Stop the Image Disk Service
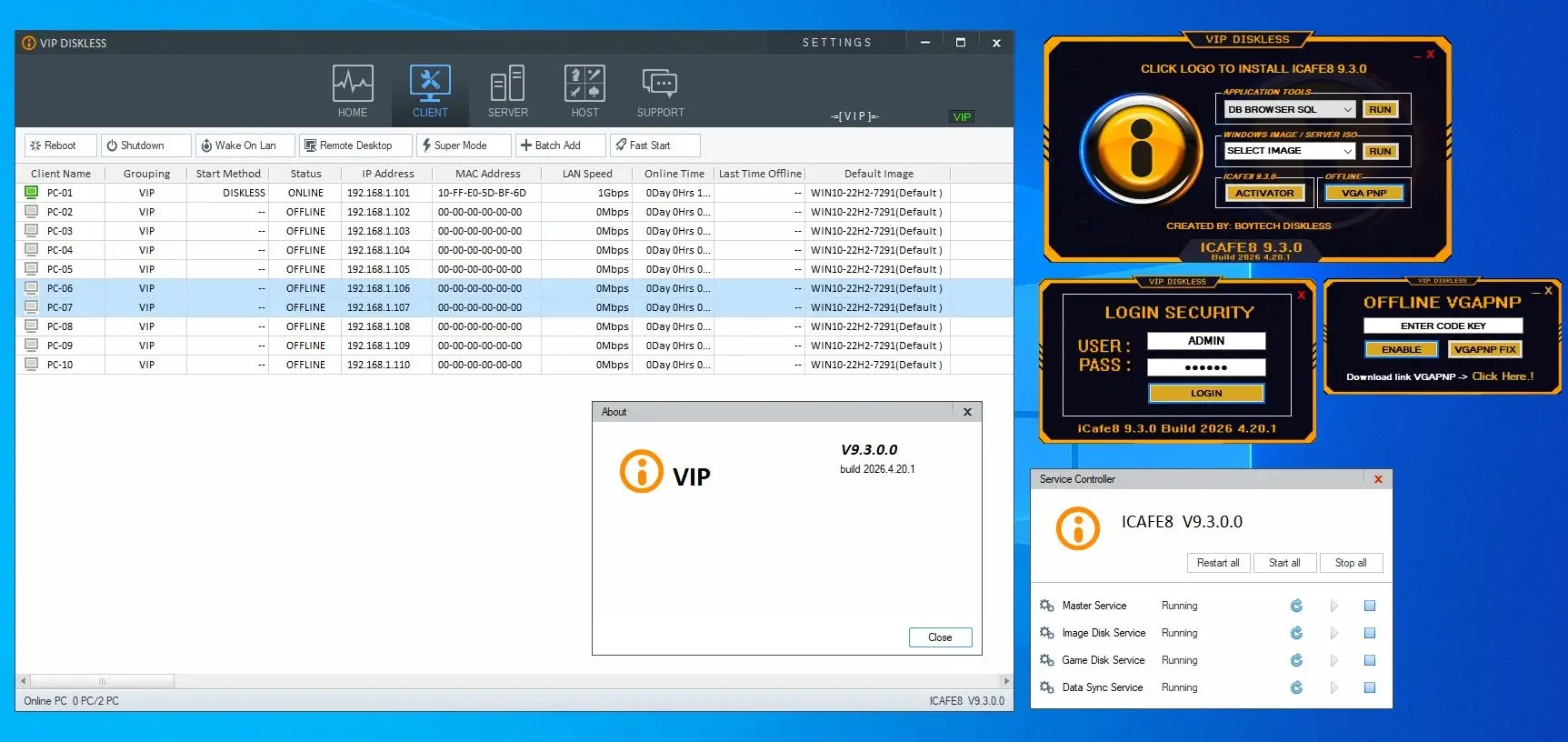The image size is (1568, 742). pos(1370,633)
